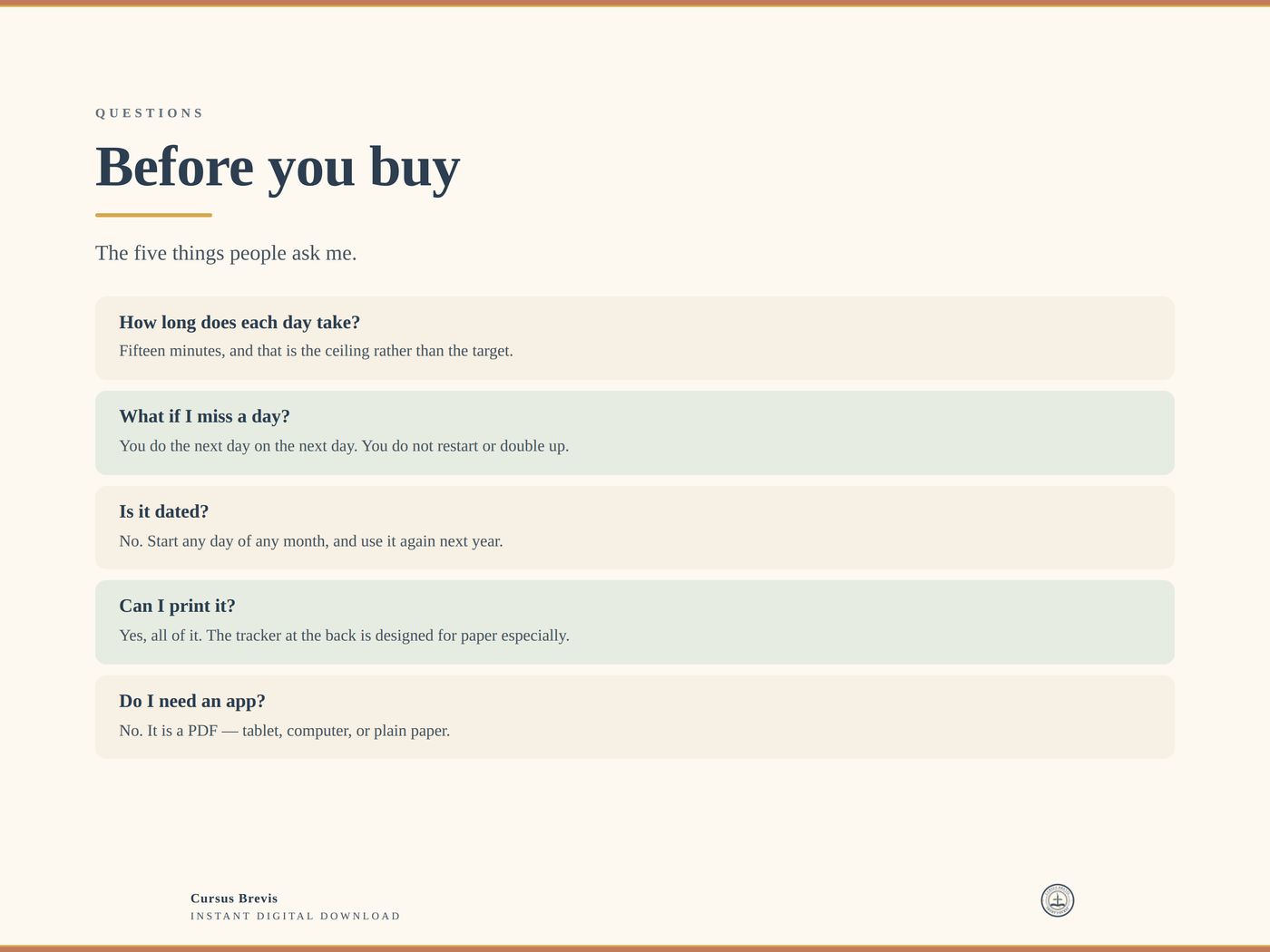Image resolution: width=1270 pixels, height=952 pixels.
Task: Click the orange bottom border bar
Action: [x=635, y=948]
